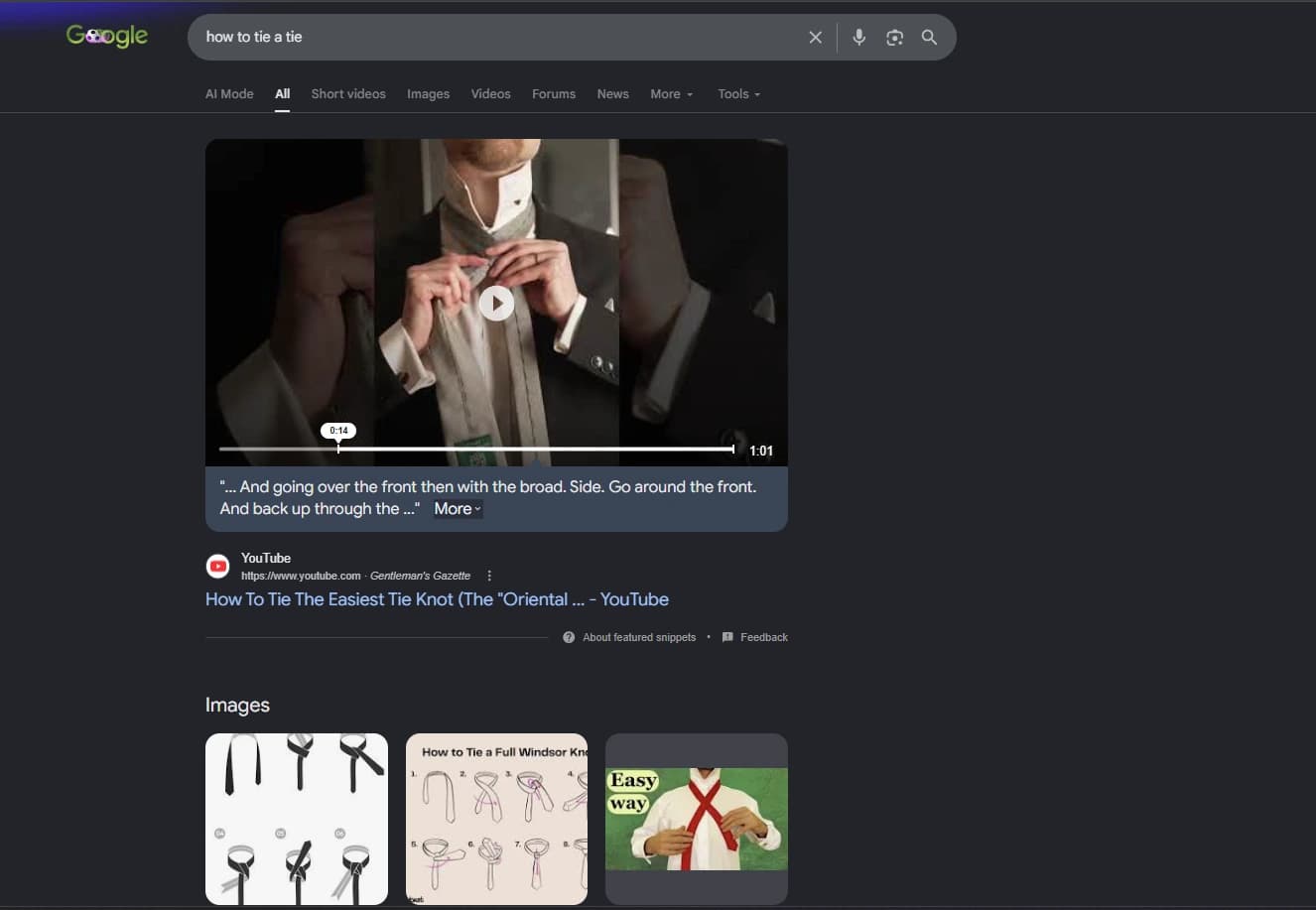Open 'How To Tie The Easiest Tie Knot' link
Viewport: 1316px width, 910px height.
[437, 599]
